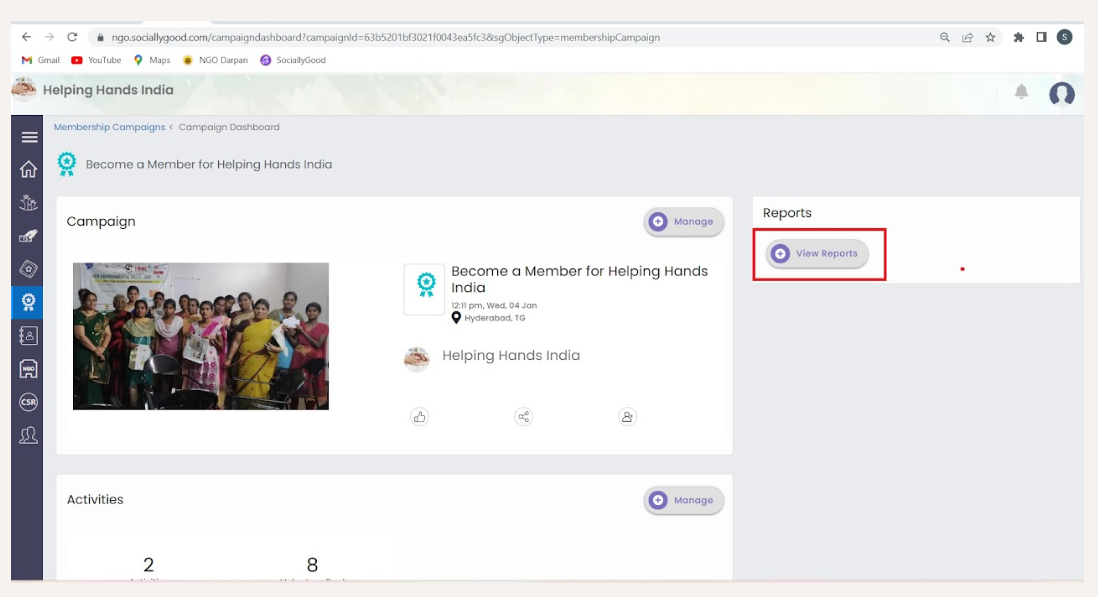1098x597 pixels.
Task: Reload the browser page
Action: (72, 37)
